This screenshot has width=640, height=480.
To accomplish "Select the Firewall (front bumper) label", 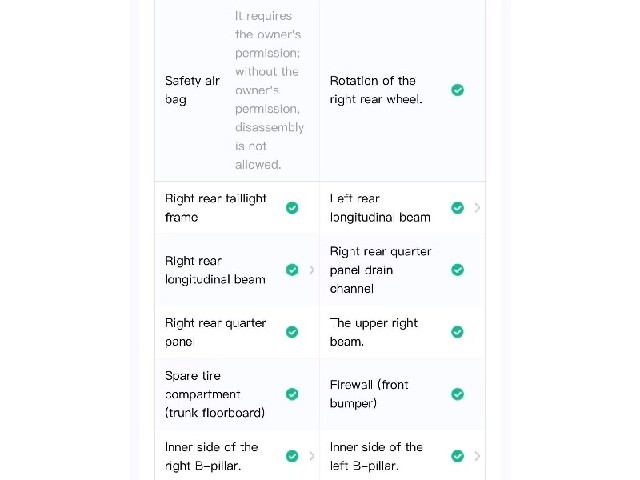I will (369, 394).
